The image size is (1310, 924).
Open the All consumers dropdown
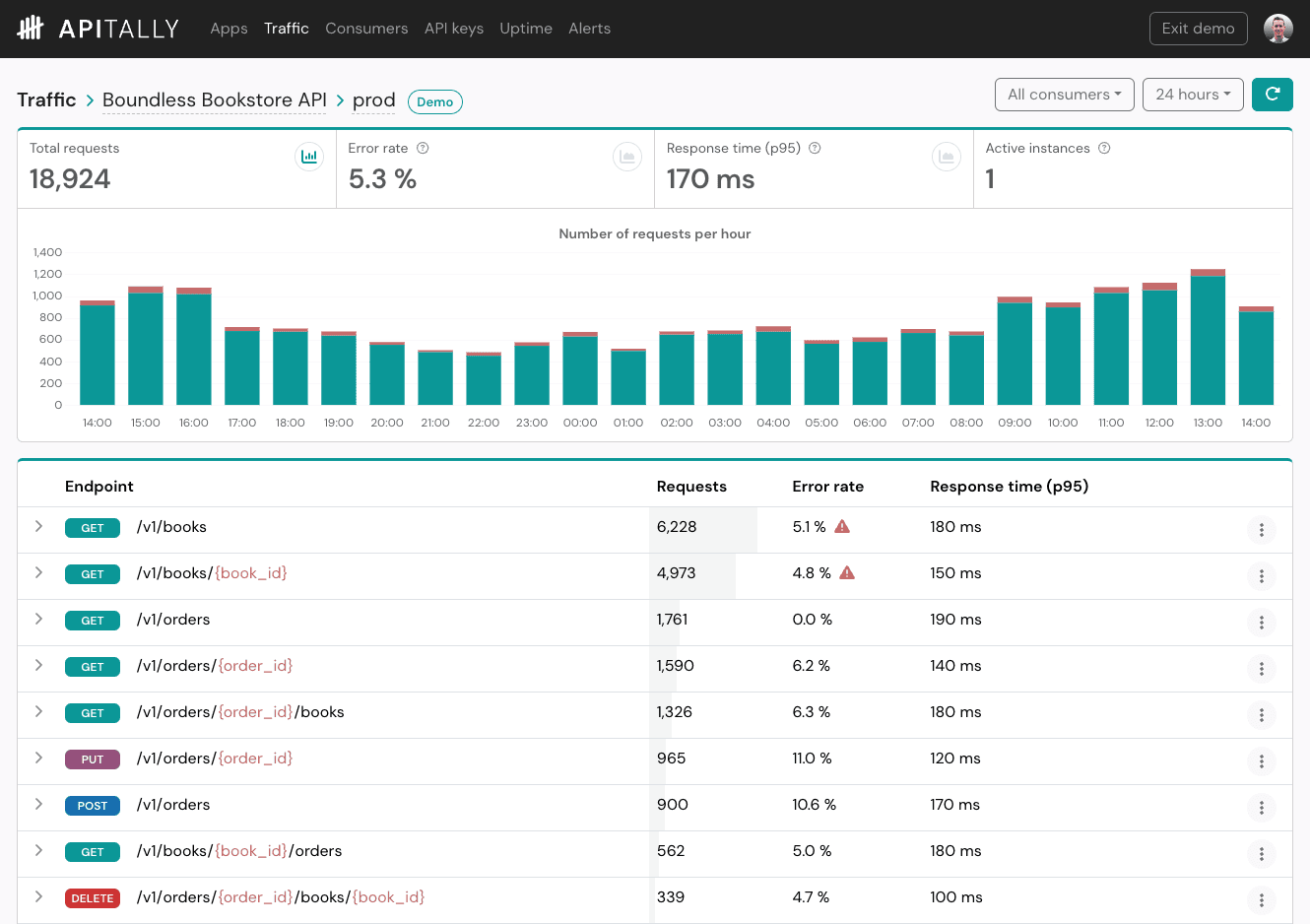pos(1064,94)
